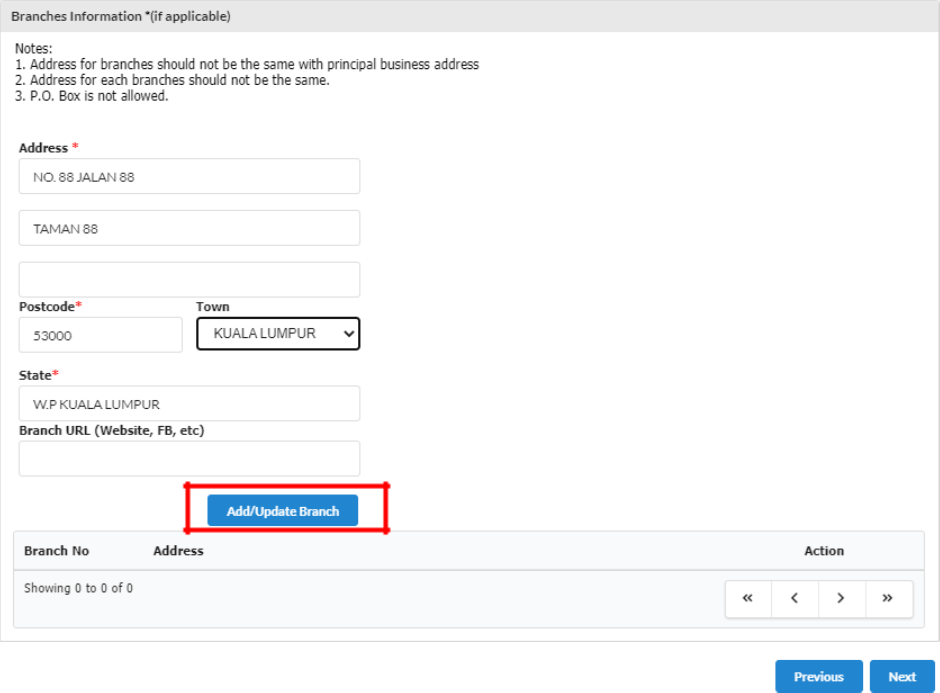
Task: Click the empty third address line field
Action: (189, 280)
